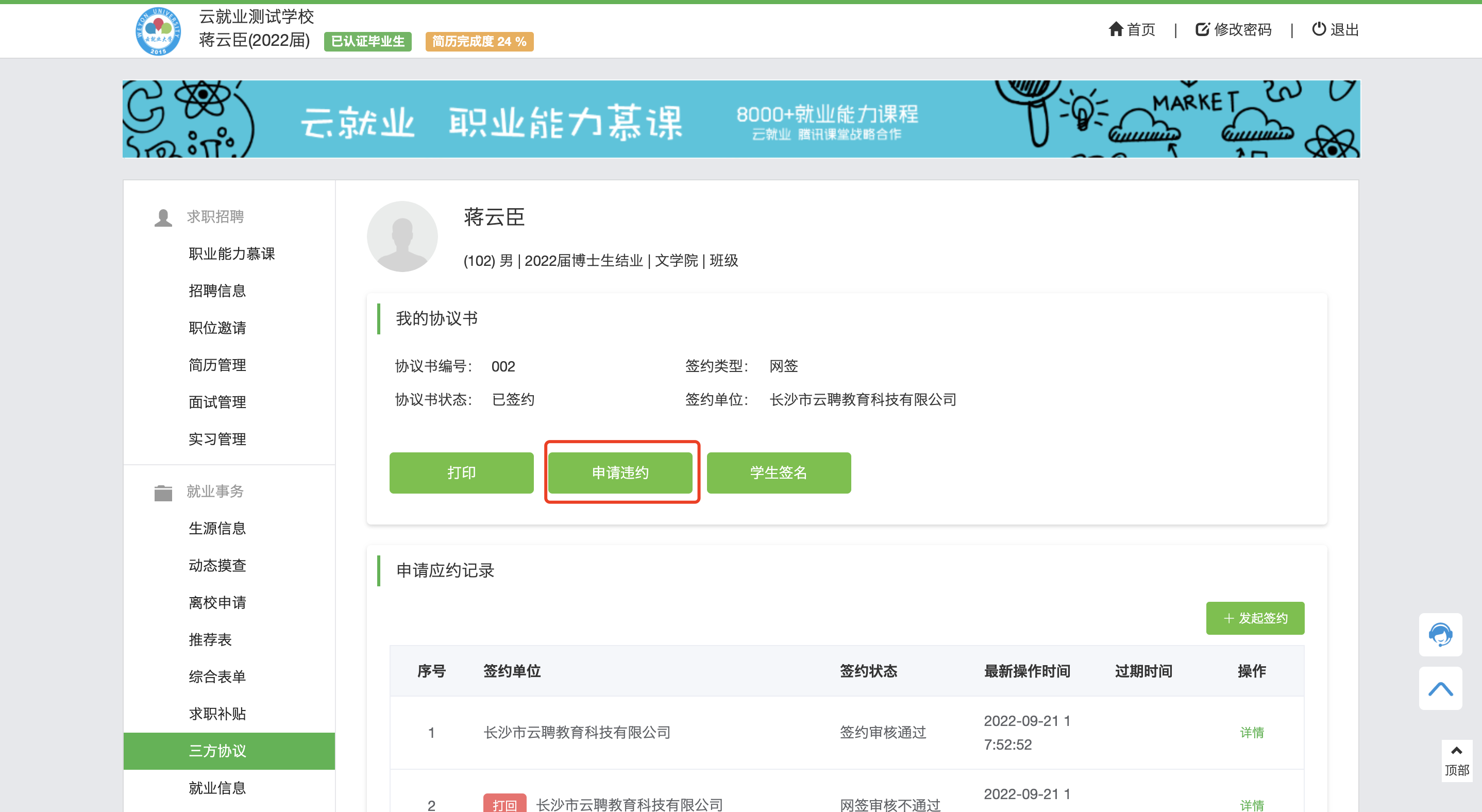
Task: Click the power icon for 退出
Action: pyautogui.click(x=1319, y=29)
